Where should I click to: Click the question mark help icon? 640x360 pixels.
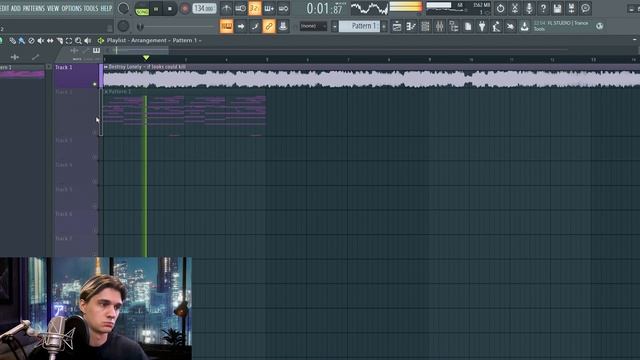click(543, 8)
